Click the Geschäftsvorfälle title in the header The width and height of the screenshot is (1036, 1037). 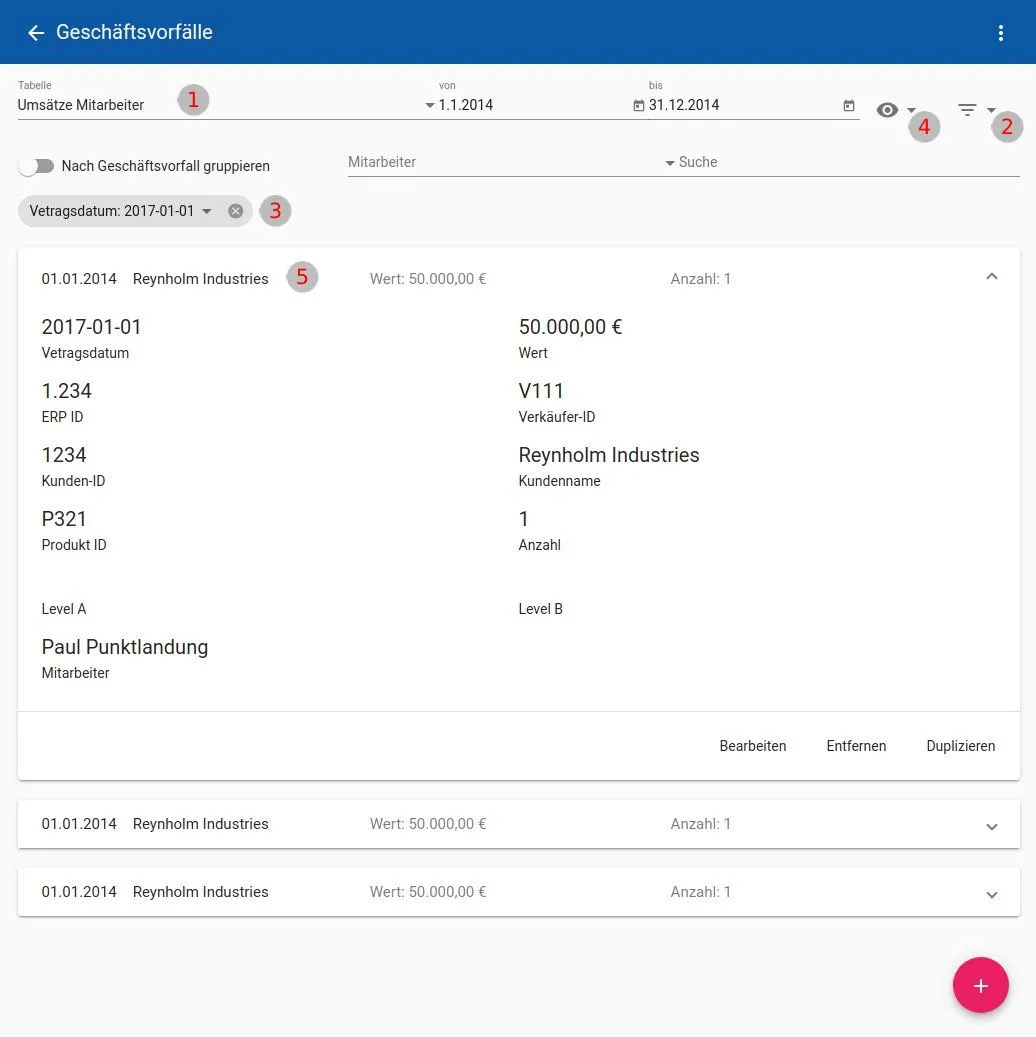[135, 32]
